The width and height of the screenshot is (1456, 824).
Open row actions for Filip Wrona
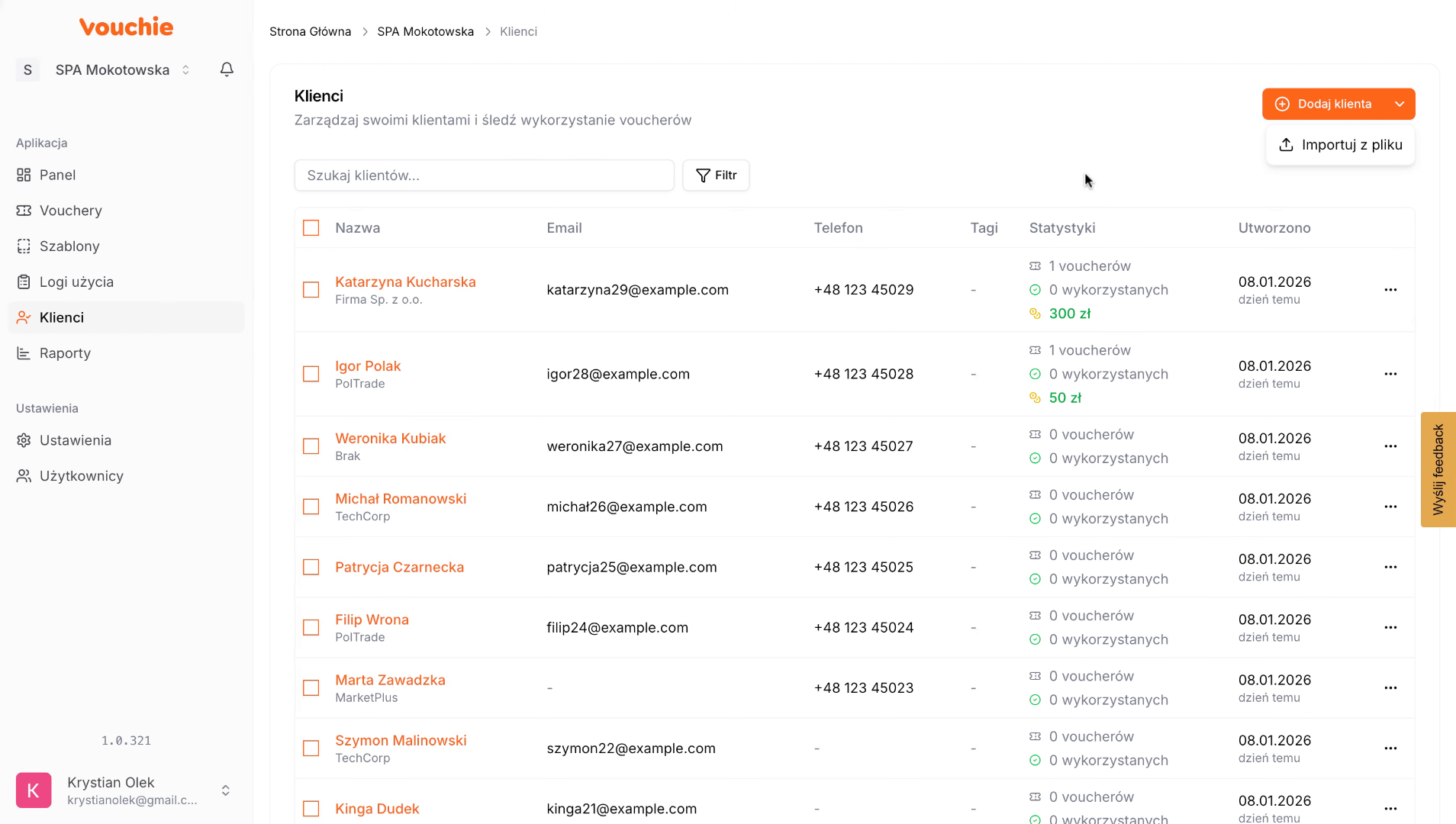pyautogui.click(x=1390, y=628)
